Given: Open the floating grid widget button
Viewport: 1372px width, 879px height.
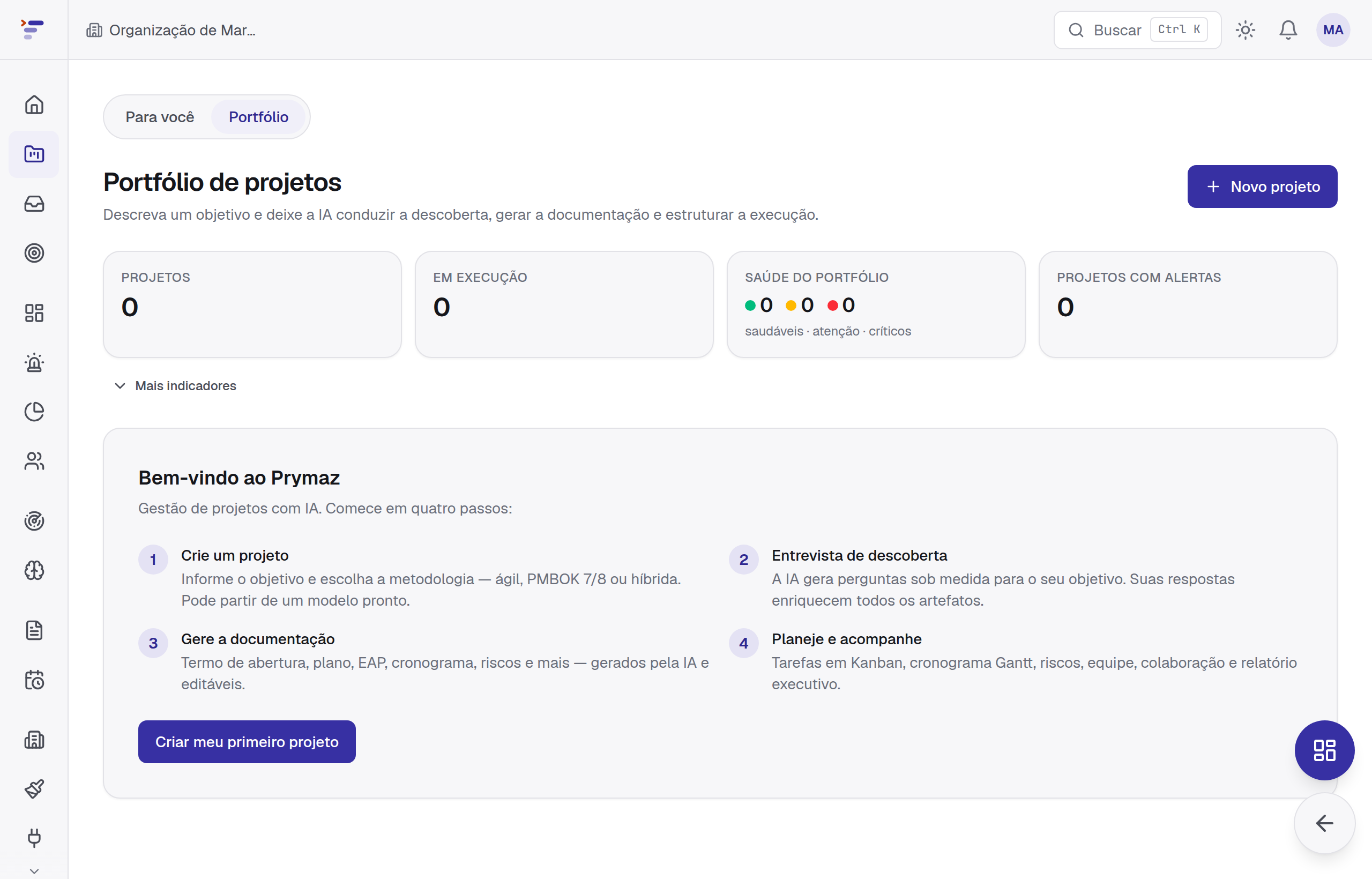Looking at the screenshot, I should point(1324,750).
